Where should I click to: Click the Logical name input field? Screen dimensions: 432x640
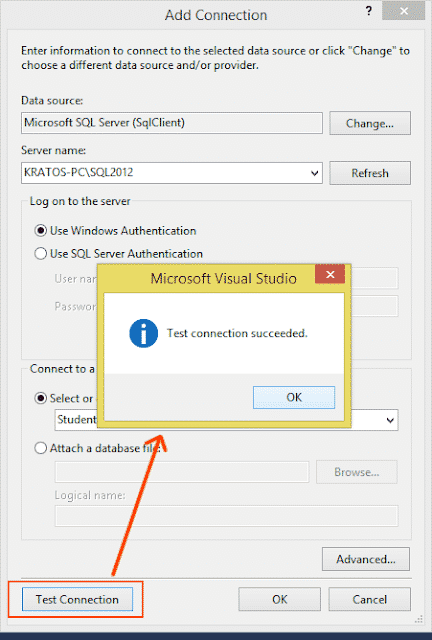[x=227, y=516]
